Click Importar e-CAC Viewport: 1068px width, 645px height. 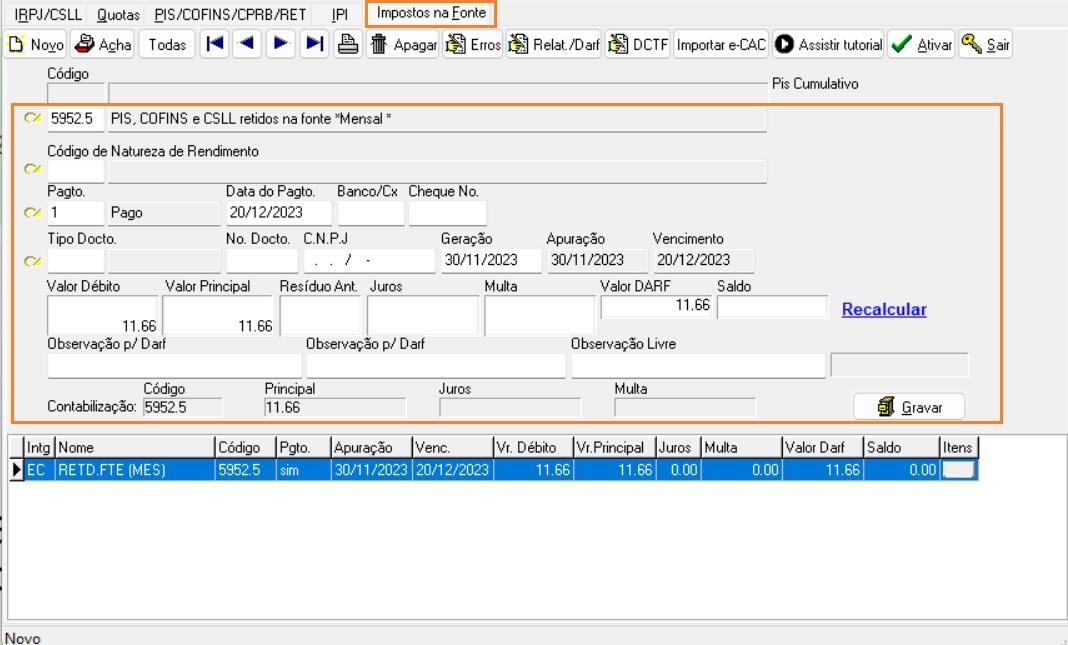[x=721, y=45]
